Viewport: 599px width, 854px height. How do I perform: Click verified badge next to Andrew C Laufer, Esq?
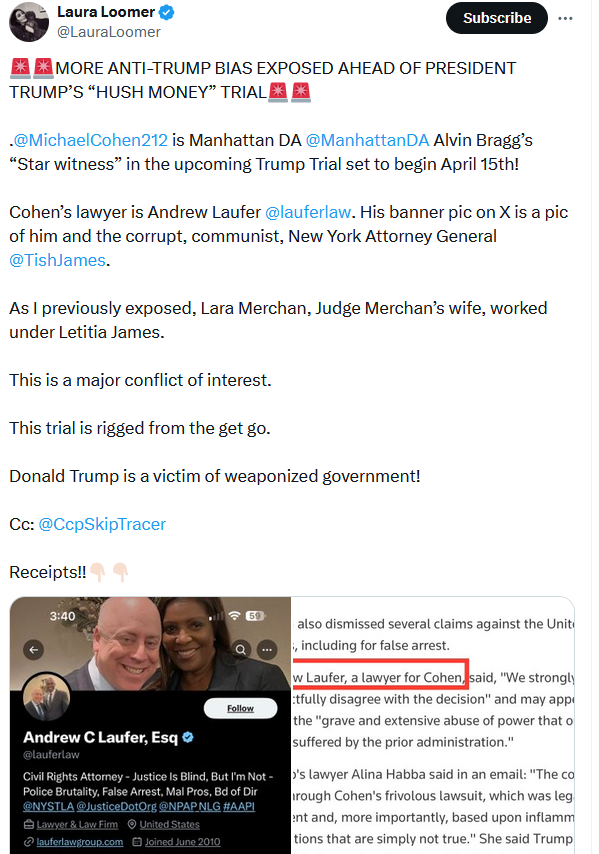click(188, 737)
